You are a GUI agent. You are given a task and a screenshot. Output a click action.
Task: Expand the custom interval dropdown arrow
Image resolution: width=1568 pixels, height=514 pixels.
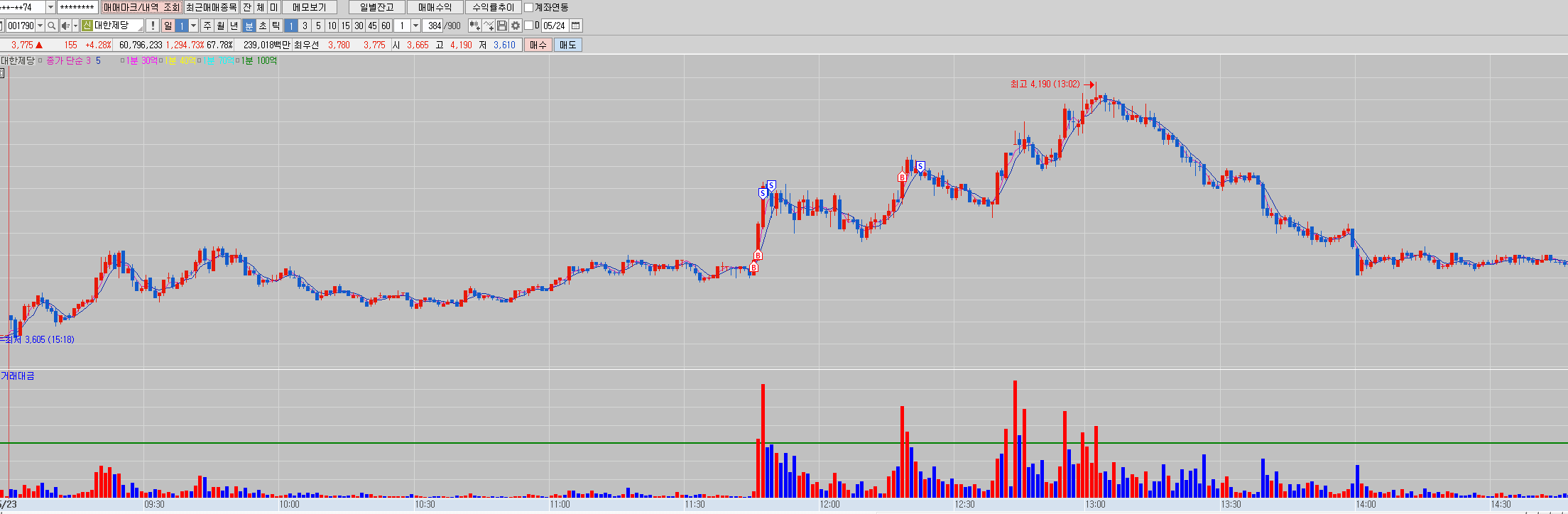[415, 26]
